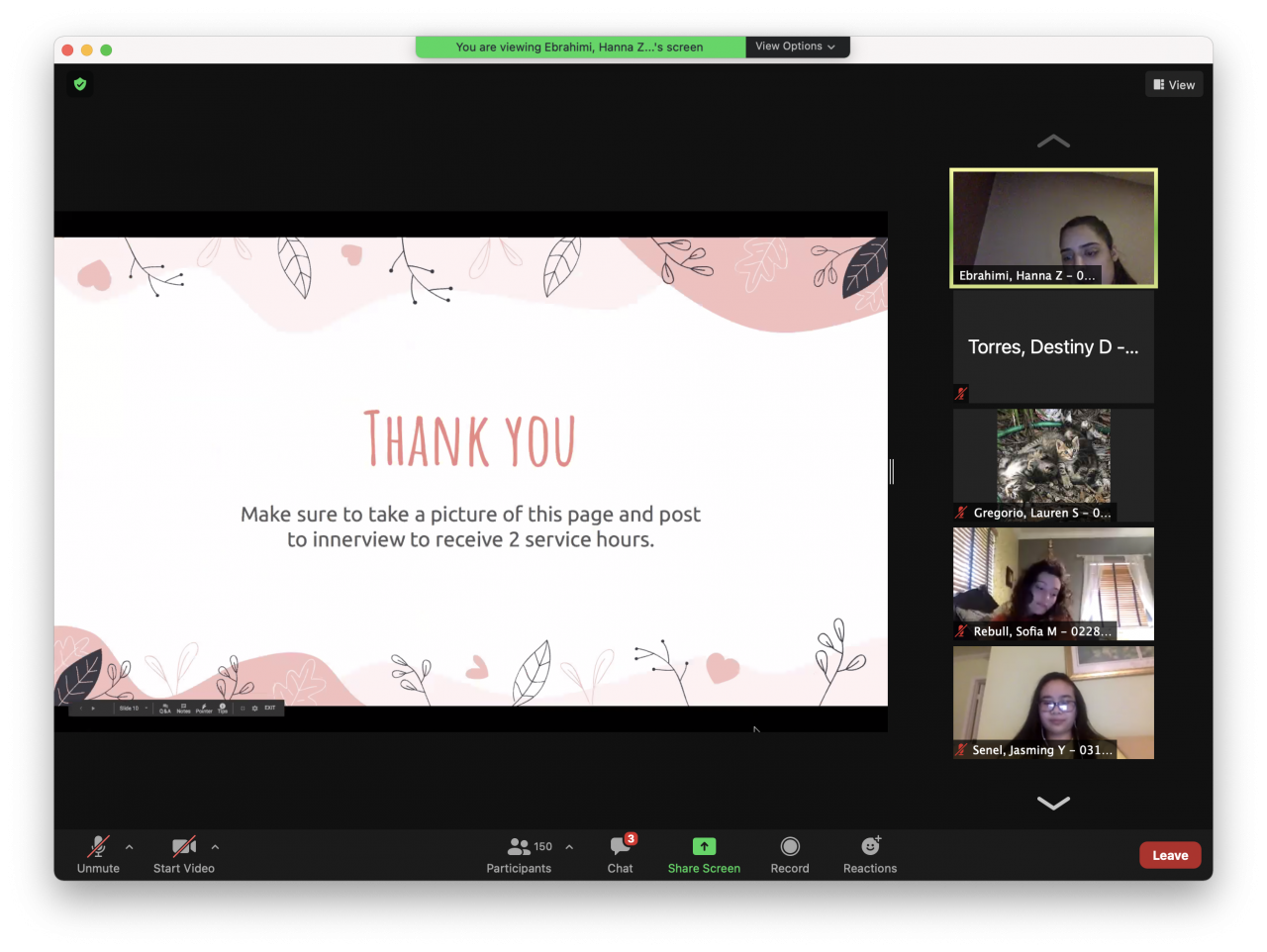Click the green Share Screen icon
The width and height of the screenshot is (1267, 952).
pyautogui.click(x=704, y=847)
